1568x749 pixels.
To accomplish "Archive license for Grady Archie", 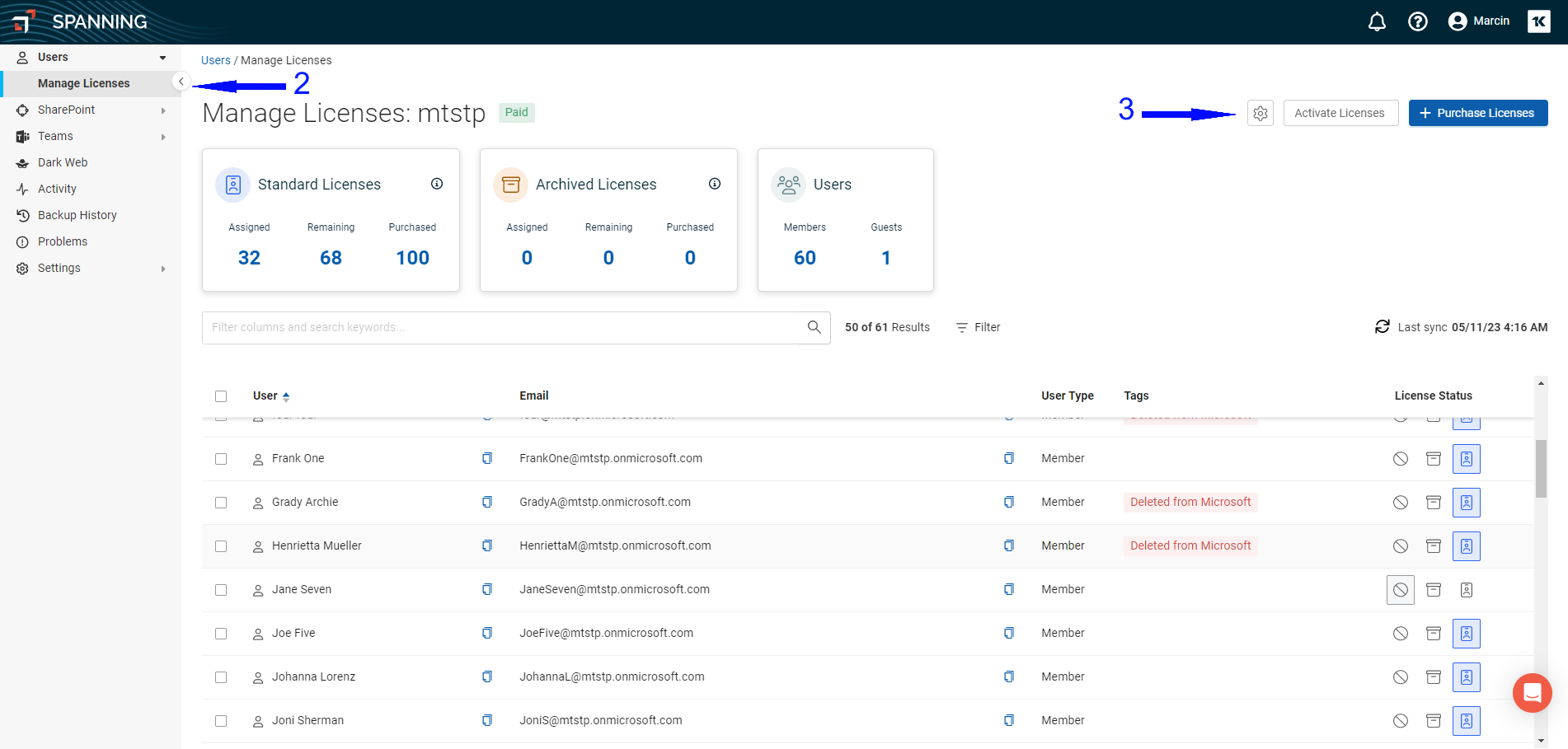I will [1434, 503].
